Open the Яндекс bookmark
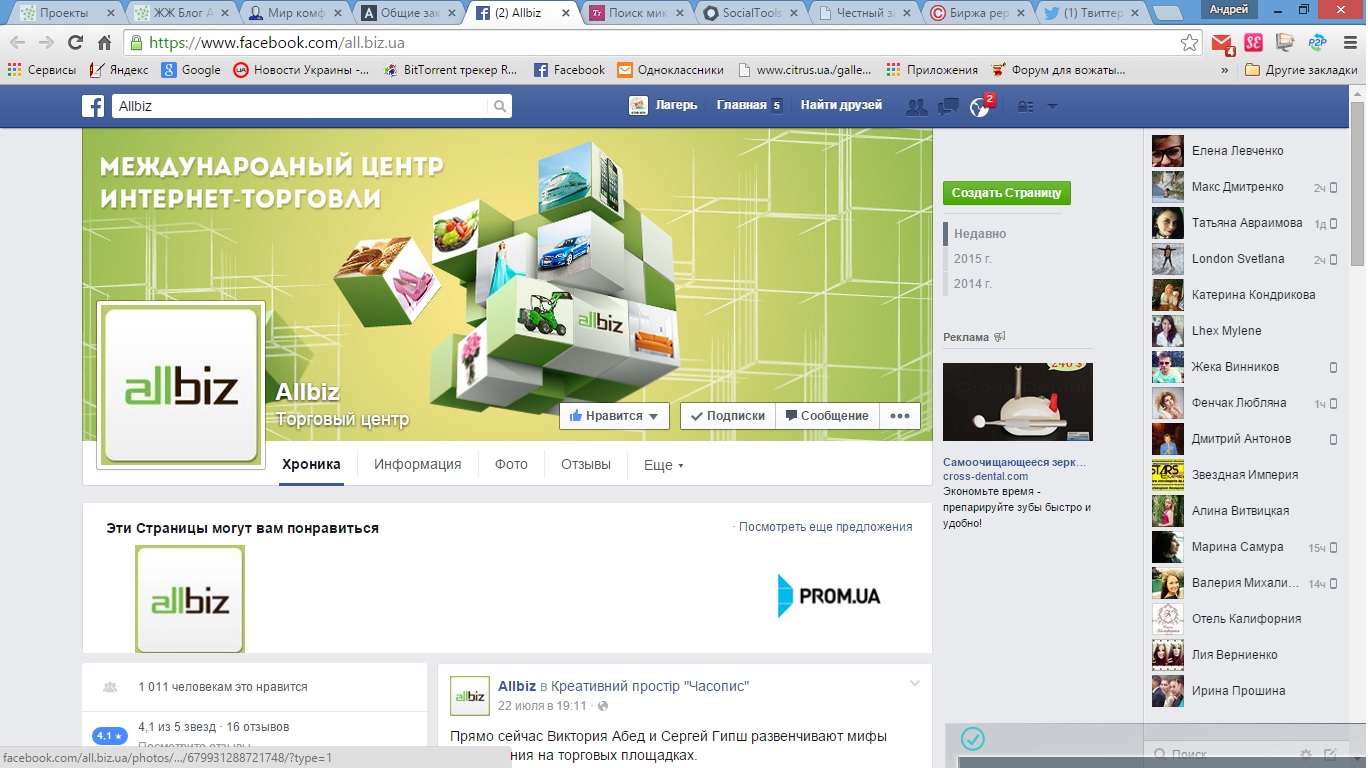 click(x=119, y=70)
